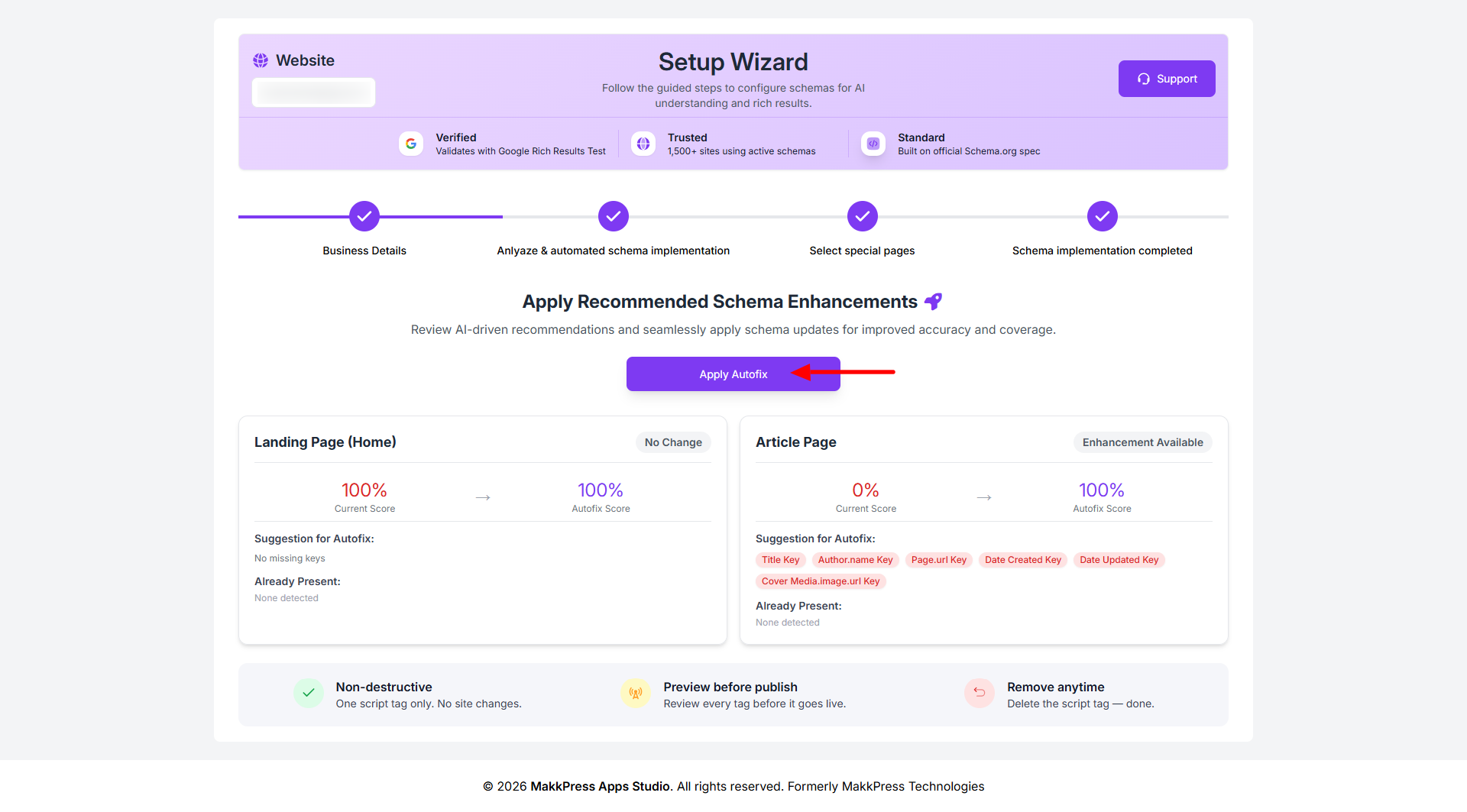
Task: Go to the Business Details step
Action: tap(364, 217)
